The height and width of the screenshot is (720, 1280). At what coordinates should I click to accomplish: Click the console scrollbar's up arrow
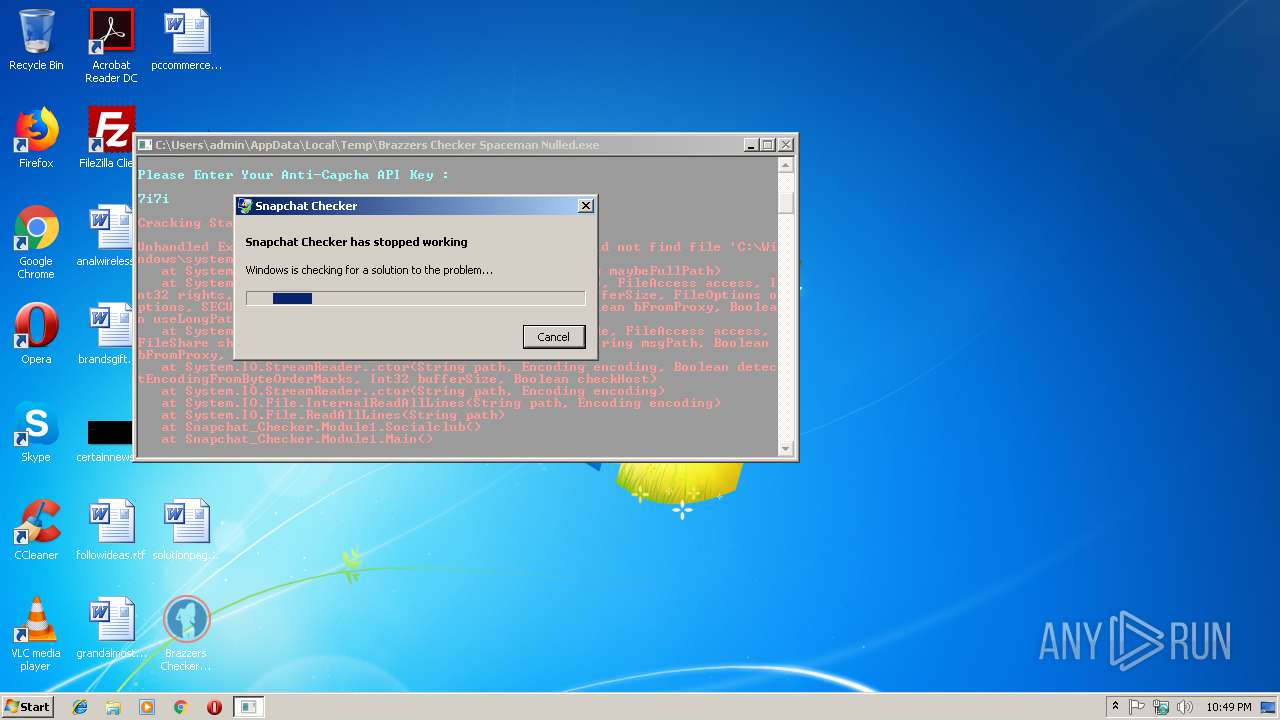[786, 164]
